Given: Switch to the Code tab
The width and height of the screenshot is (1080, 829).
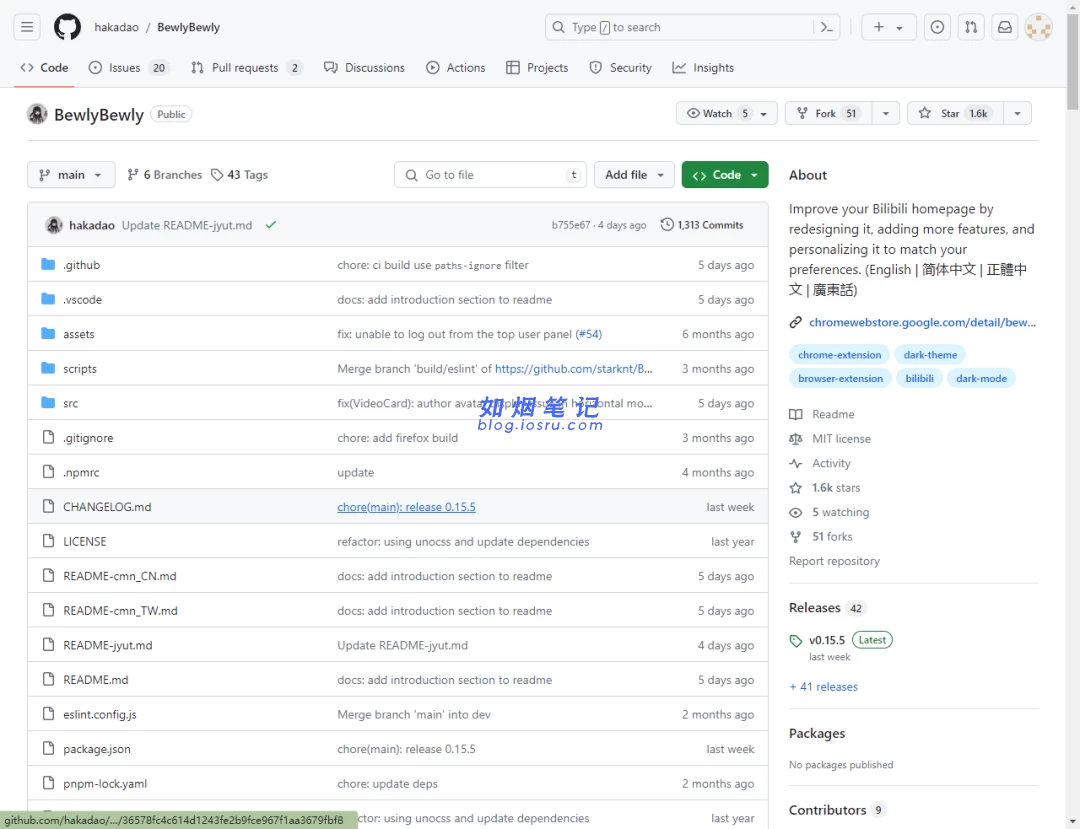Looking at the screenshot, I should [x=44, y=67].
